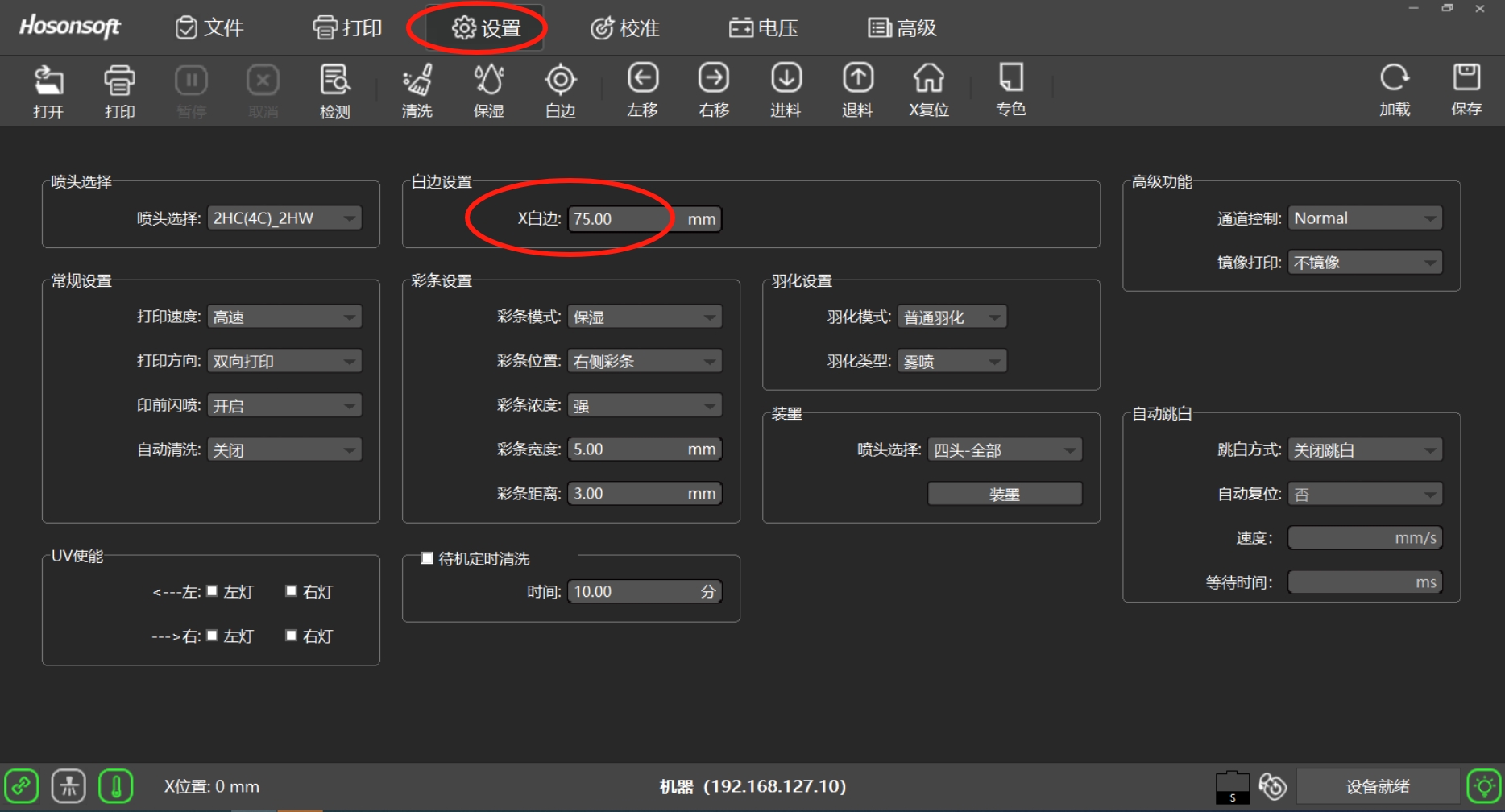This screenshot has width=1505, height=812.
Task: Open the 通道控制 Normal dropdown
Action: coord(1364,218)
